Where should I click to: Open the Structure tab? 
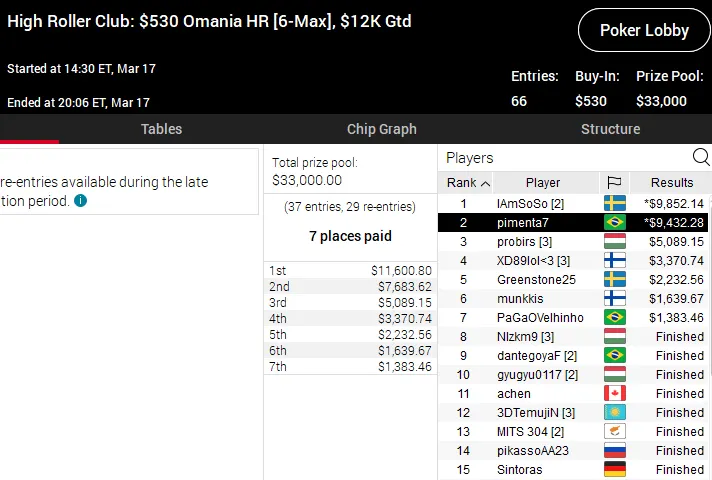tap(610, 129)
